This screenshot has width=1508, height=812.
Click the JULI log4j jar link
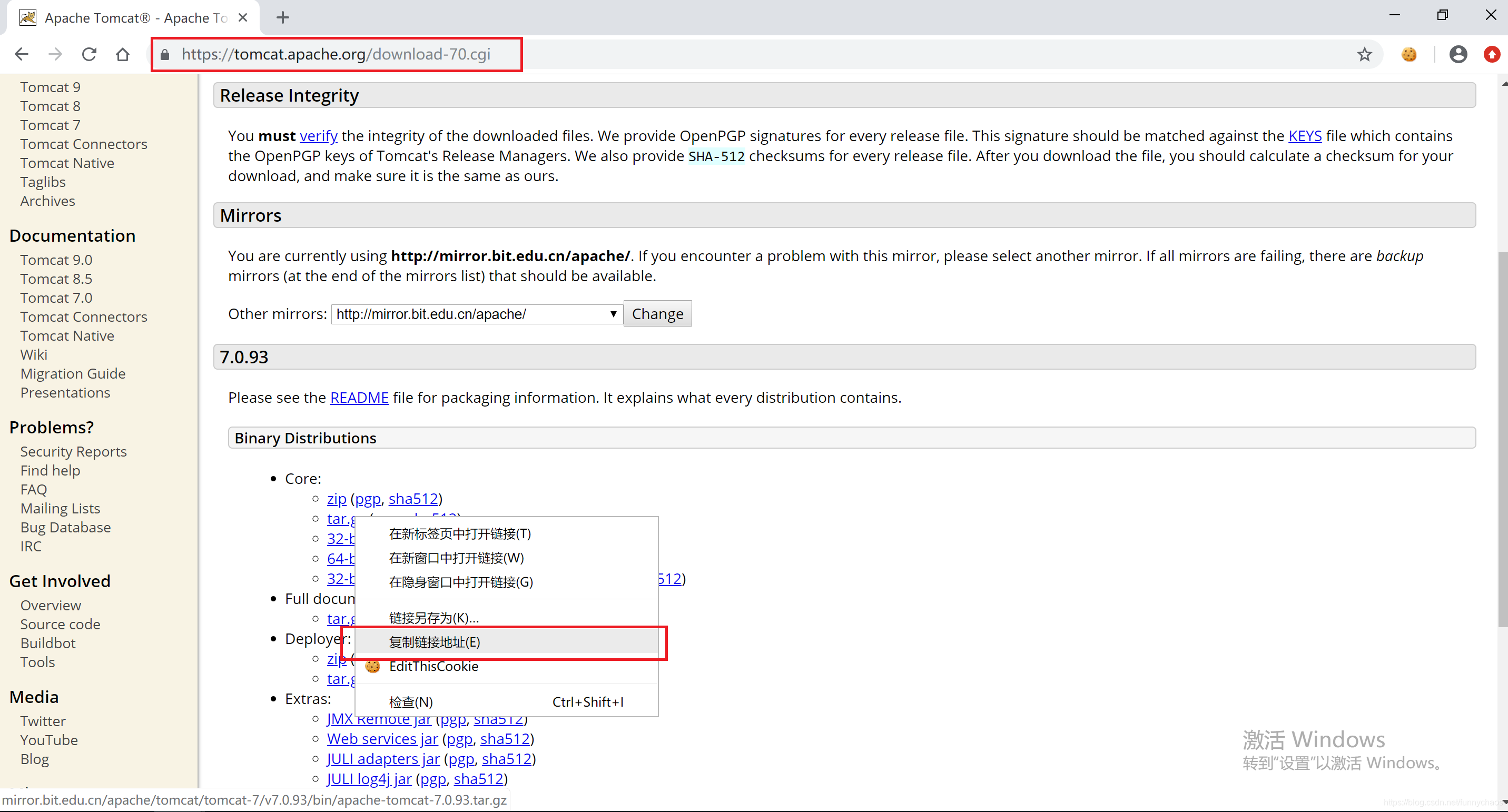click(x=369, y=779)
